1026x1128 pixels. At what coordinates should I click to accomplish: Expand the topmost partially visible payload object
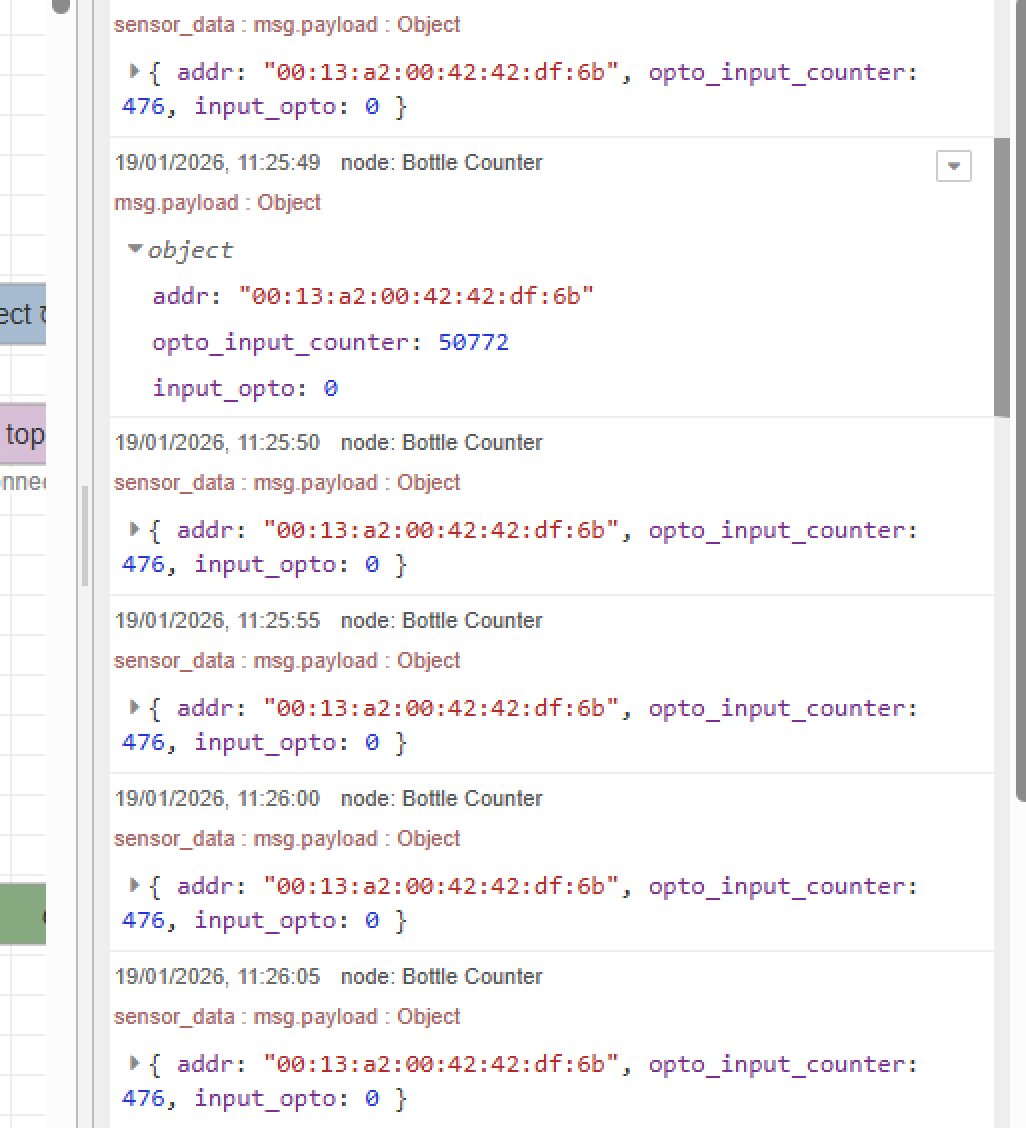pyautogui.click(x=135, y=71)
